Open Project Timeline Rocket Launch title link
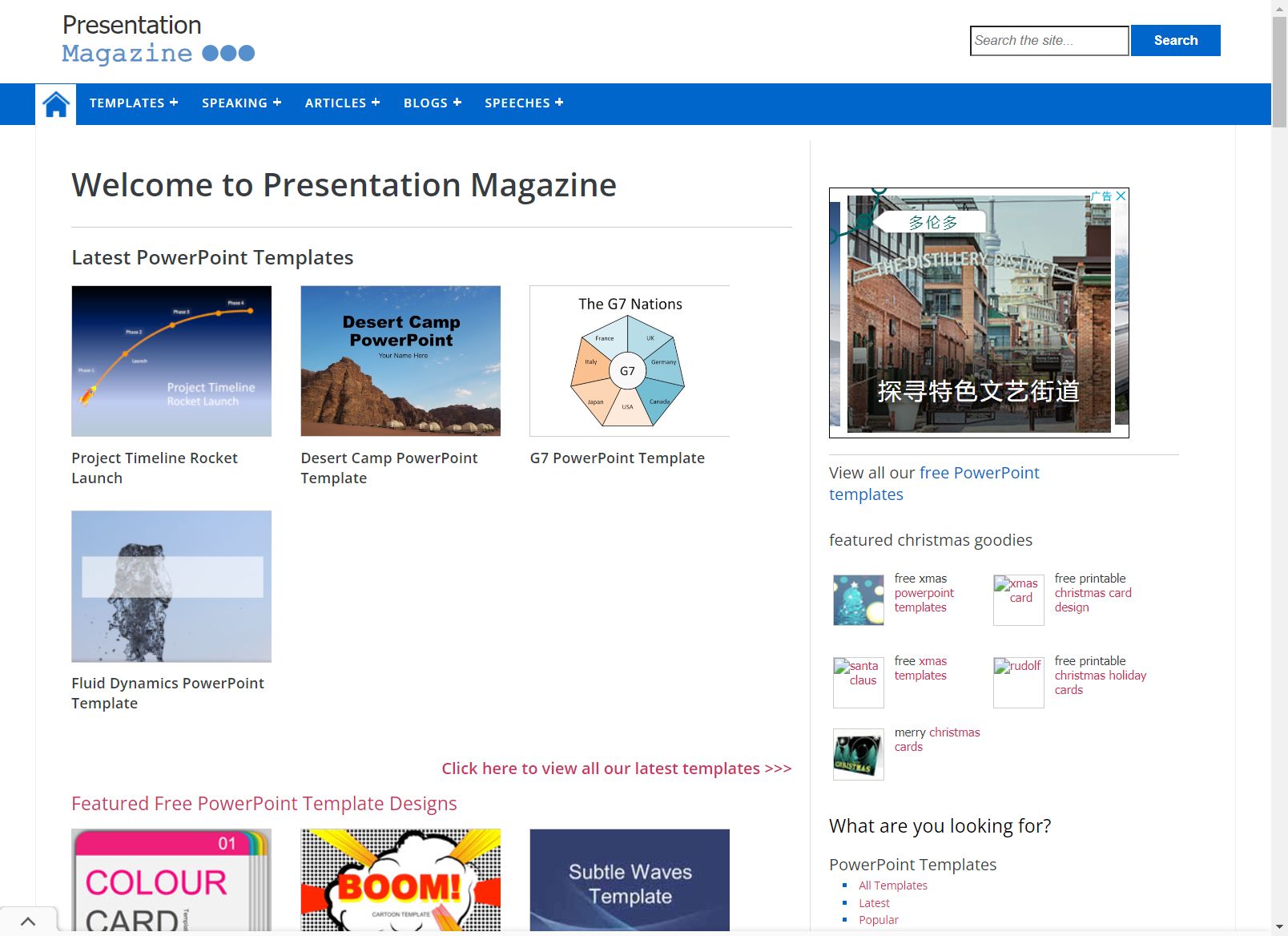The image size is (1288, 936). tap(155, 468)
